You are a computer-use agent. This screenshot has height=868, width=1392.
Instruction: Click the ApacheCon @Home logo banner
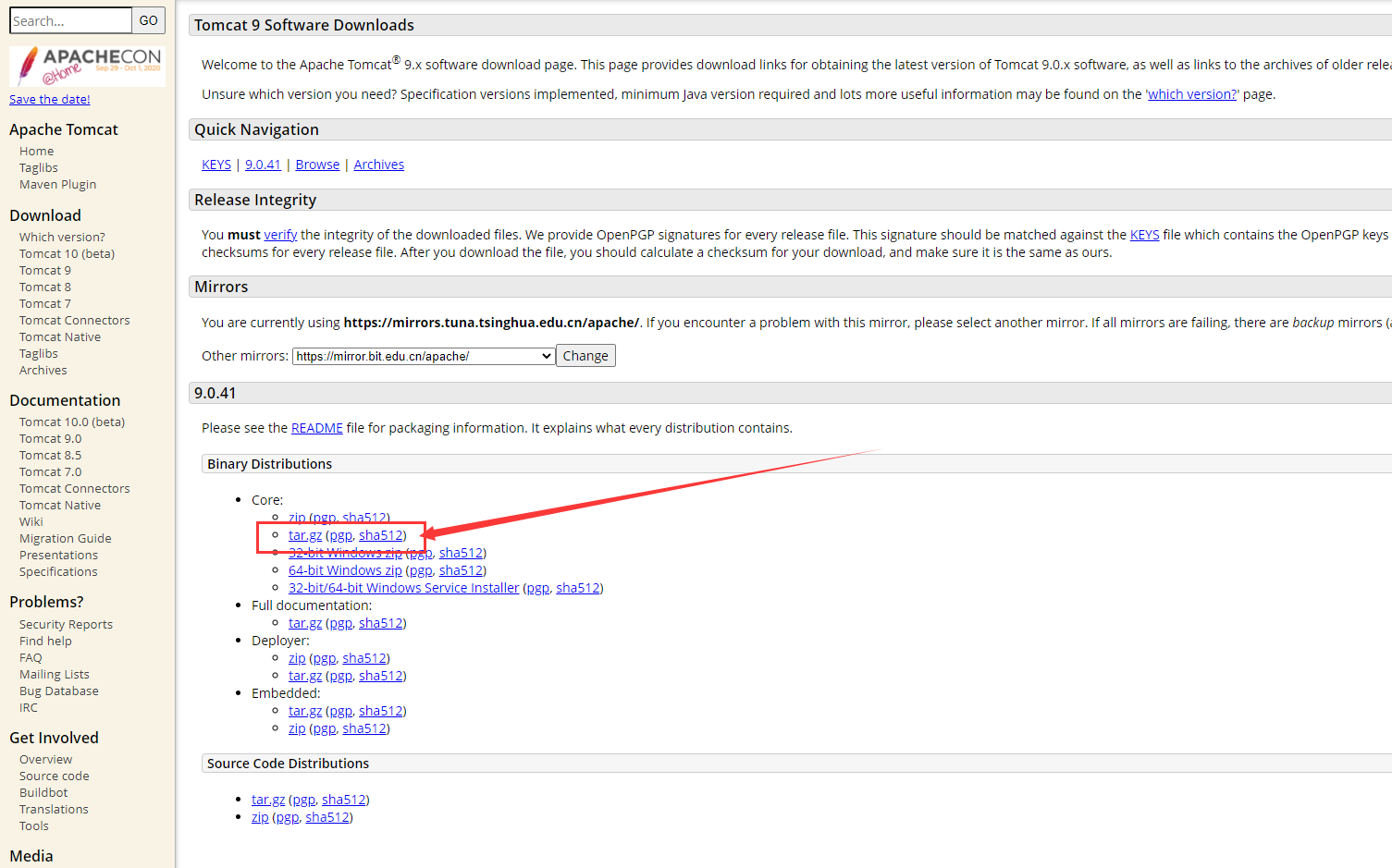[x=87, y=67]
